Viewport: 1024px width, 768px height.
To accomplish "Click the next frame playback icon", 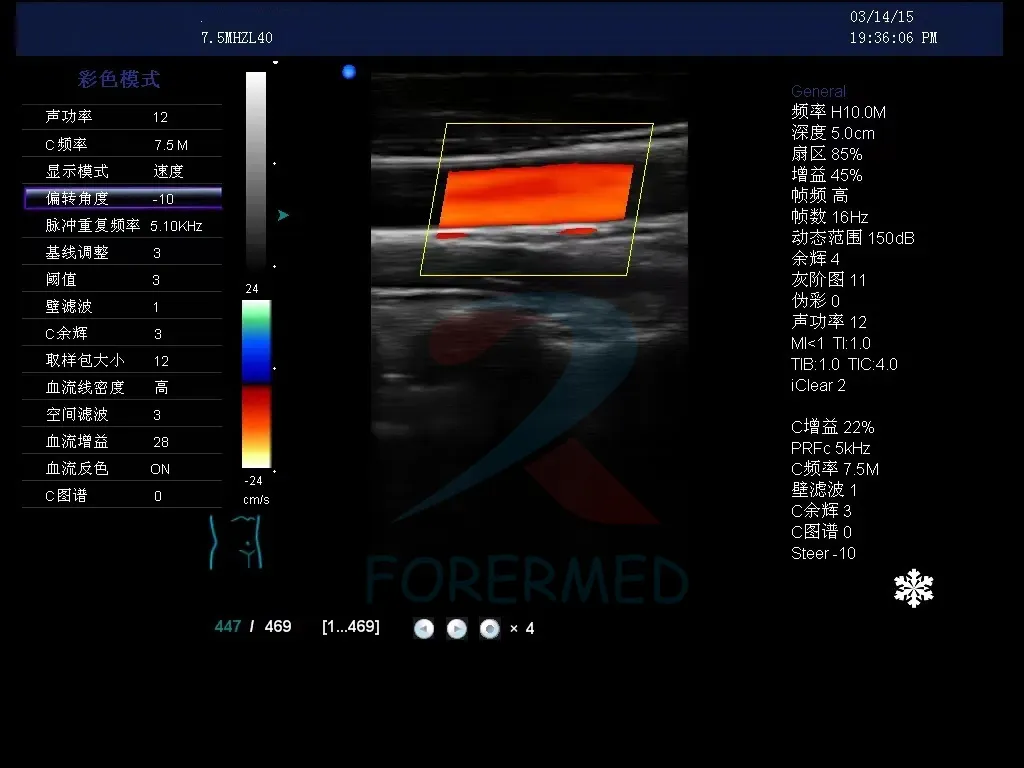I will pos(457,628).
